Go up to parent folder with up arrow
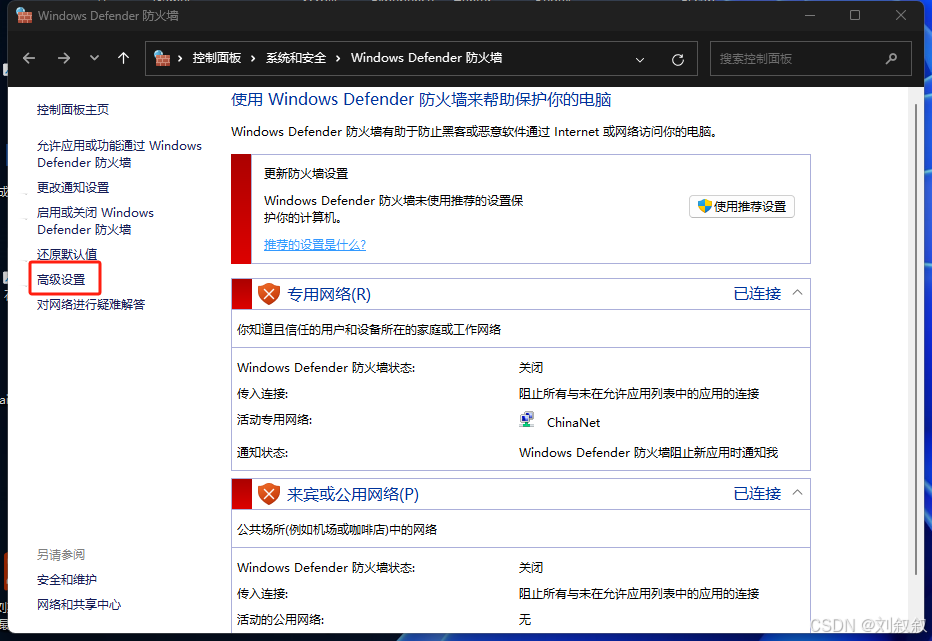Viewport: 932px width, 641px height. click(123, 58)
